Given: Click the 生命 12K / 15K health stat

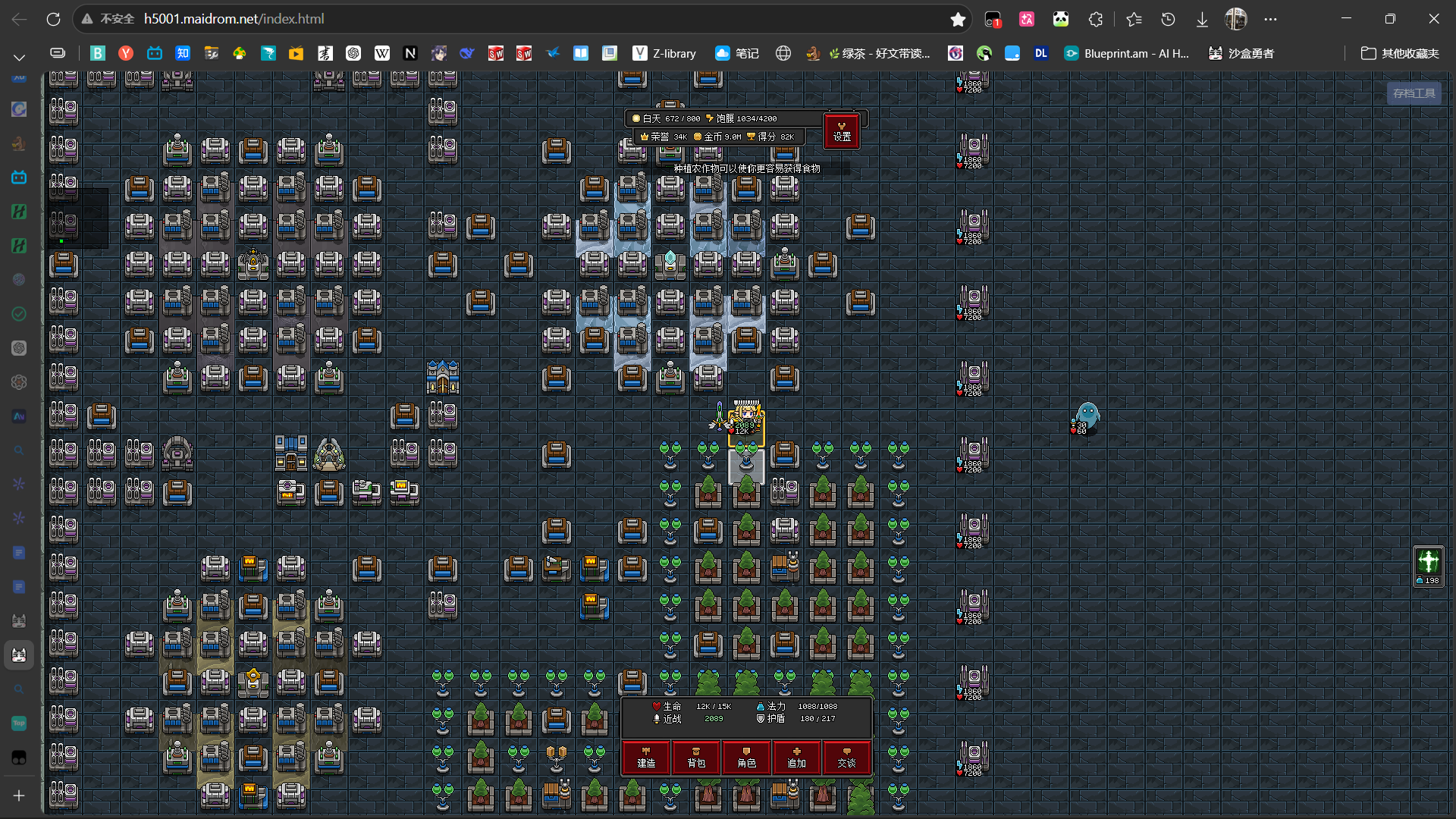Looking at the screenshot, I should tap(692, 706).
